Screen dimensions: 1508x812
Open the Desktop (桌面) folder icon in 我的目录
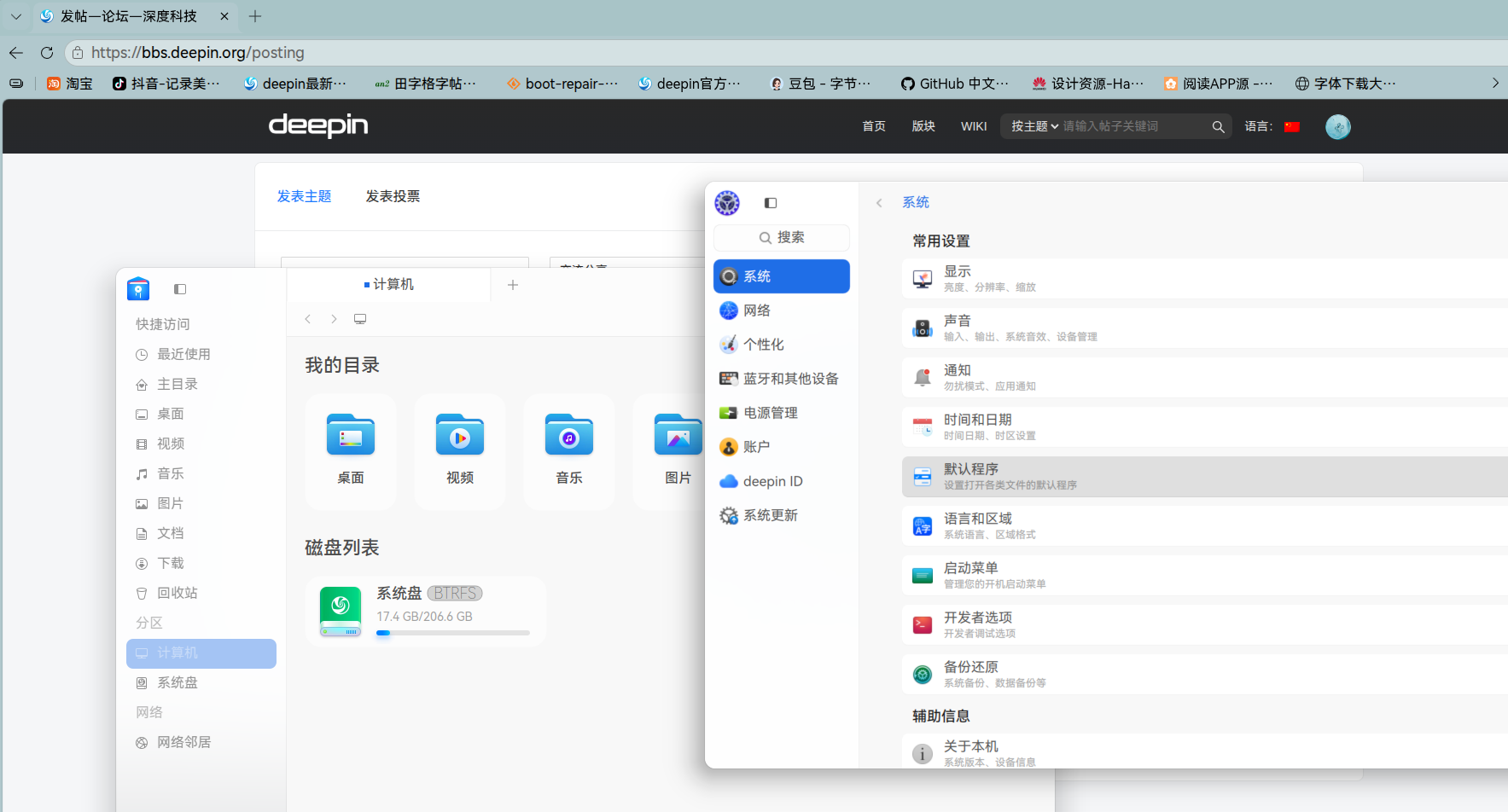tap(351, 435)
